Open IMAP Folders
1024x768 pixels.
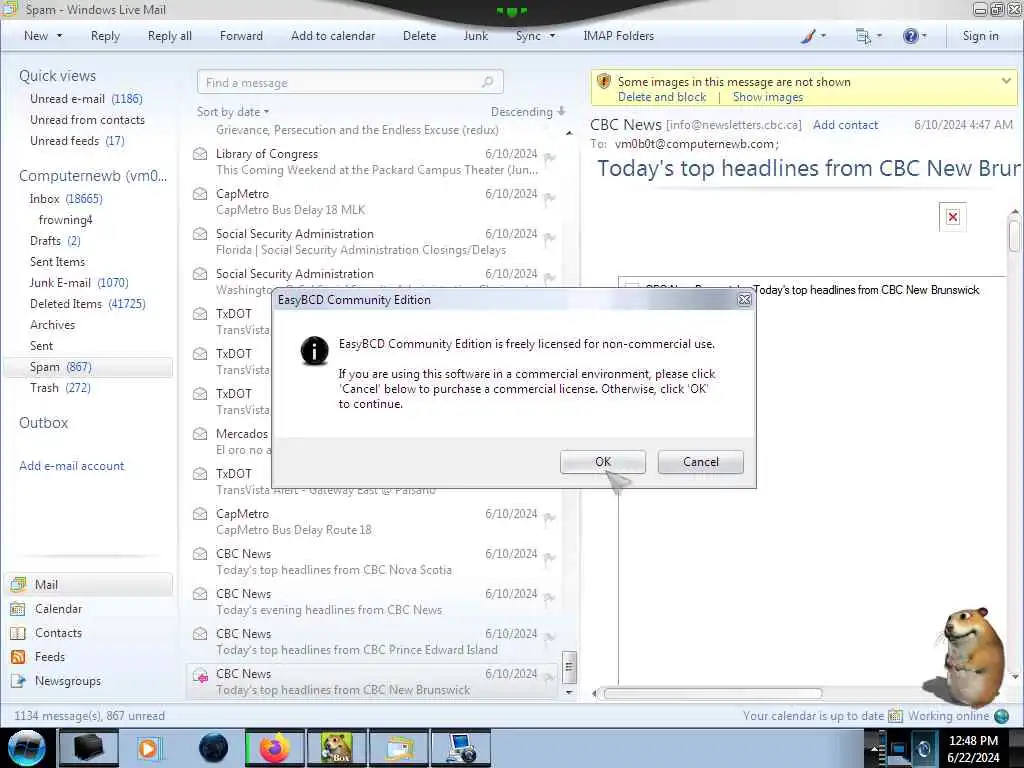click(x=618, y=36)
